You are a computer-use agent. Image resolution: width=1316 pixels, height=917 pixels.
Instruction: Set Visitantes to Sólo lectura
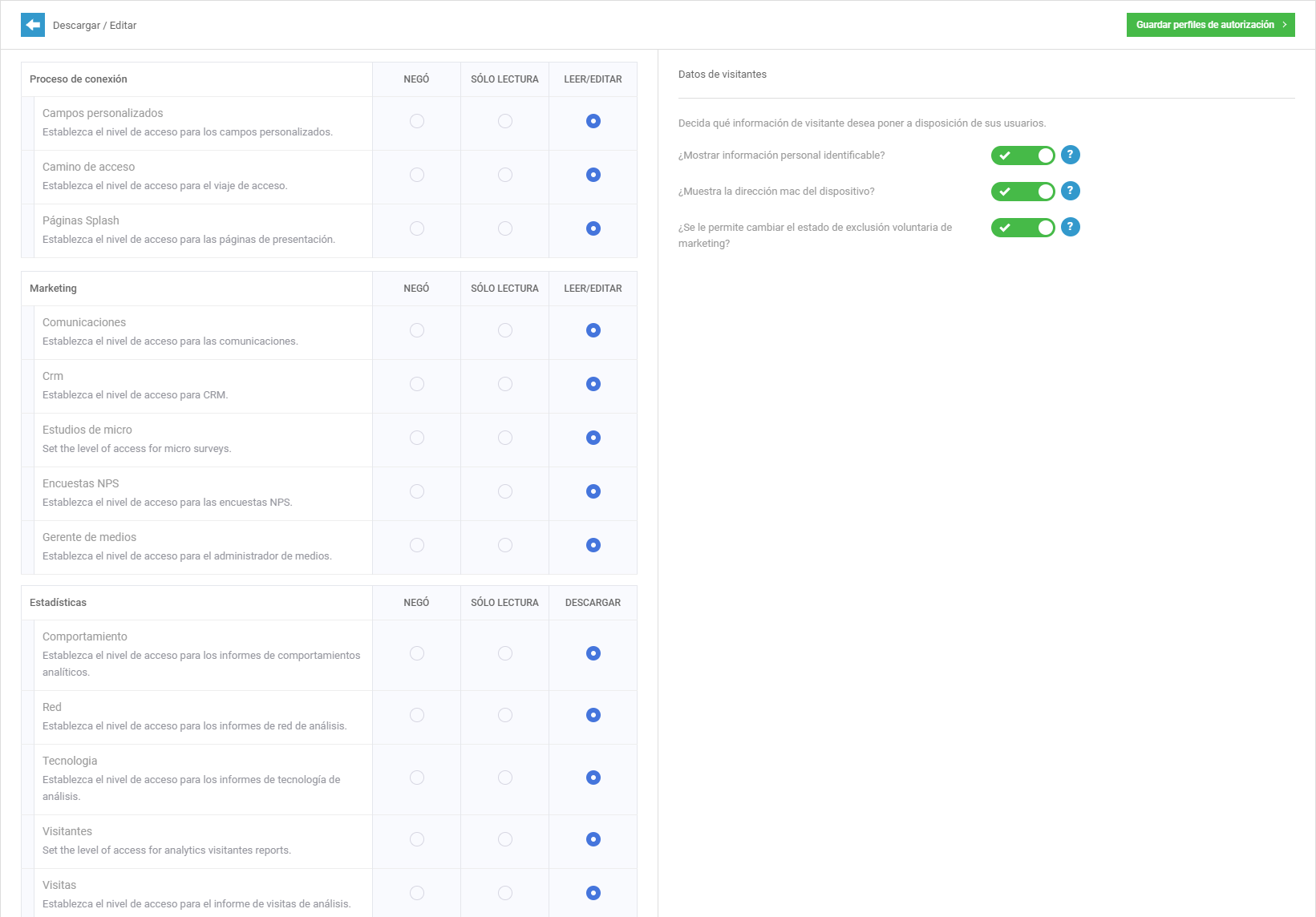tap(505, 839)
